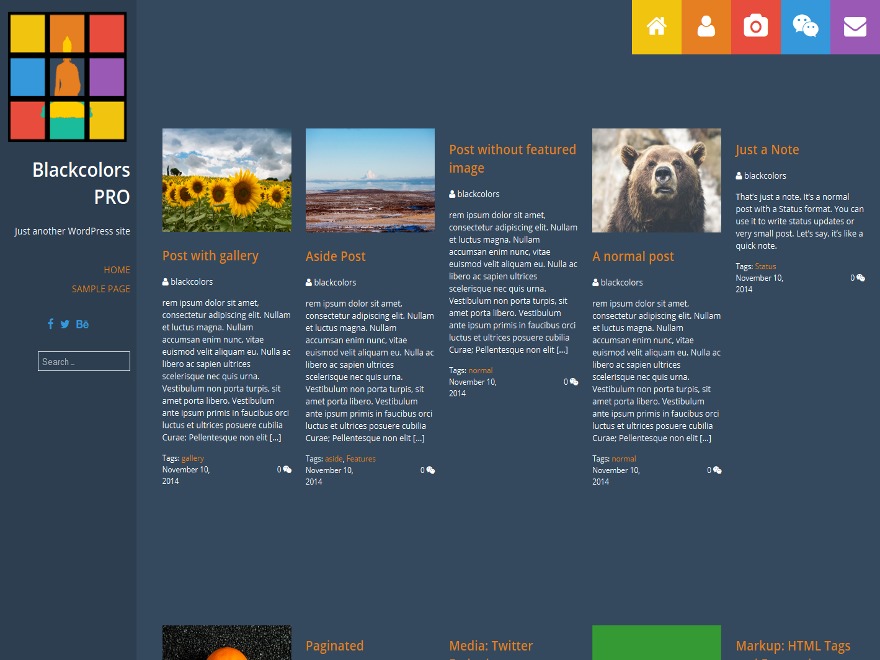Open the comment count icon on Post with gallery
The height and width of the screenshot is (660, 880).
286,469
